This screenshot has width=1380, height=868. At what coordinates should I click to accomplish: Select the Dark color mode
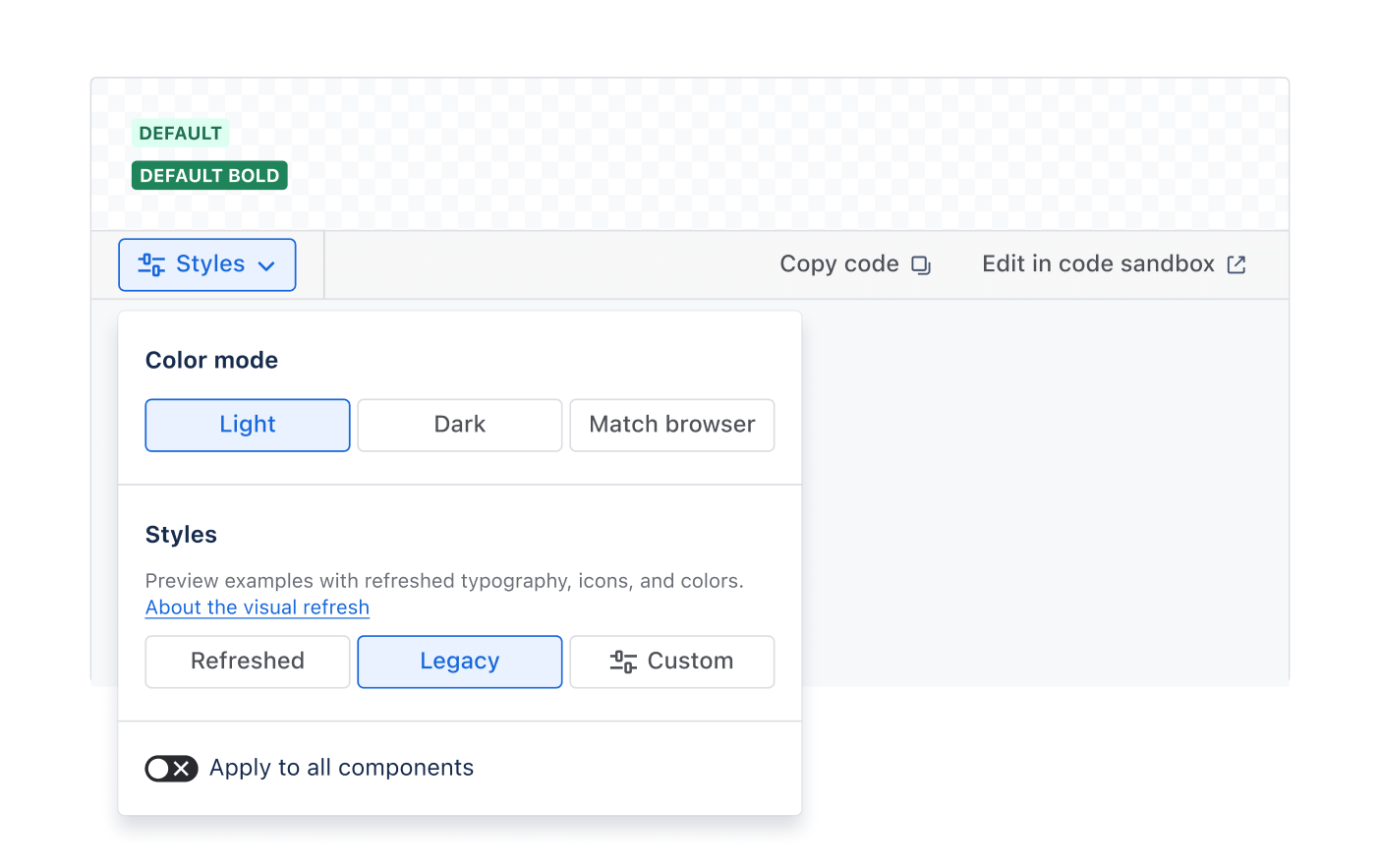click(x=459, y=425)
